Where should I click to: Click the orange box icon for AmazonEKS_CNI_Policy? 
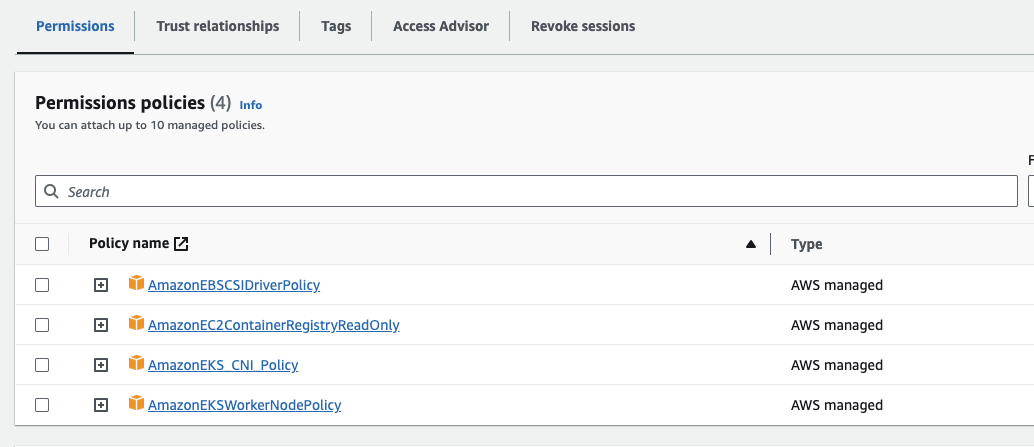pos(137,363)
